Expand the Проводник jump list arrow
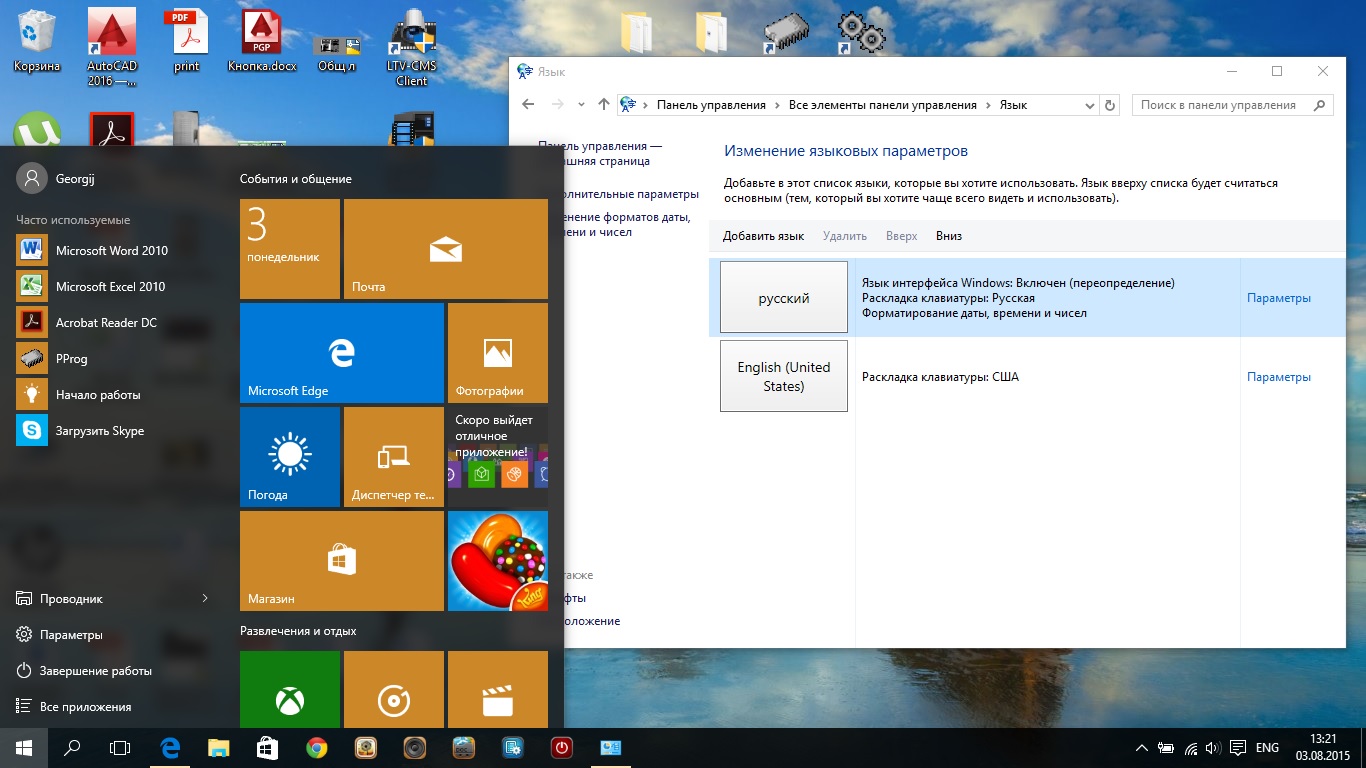Image resolution: width=1366 pixels, height=768 pixels. [205, 598]
